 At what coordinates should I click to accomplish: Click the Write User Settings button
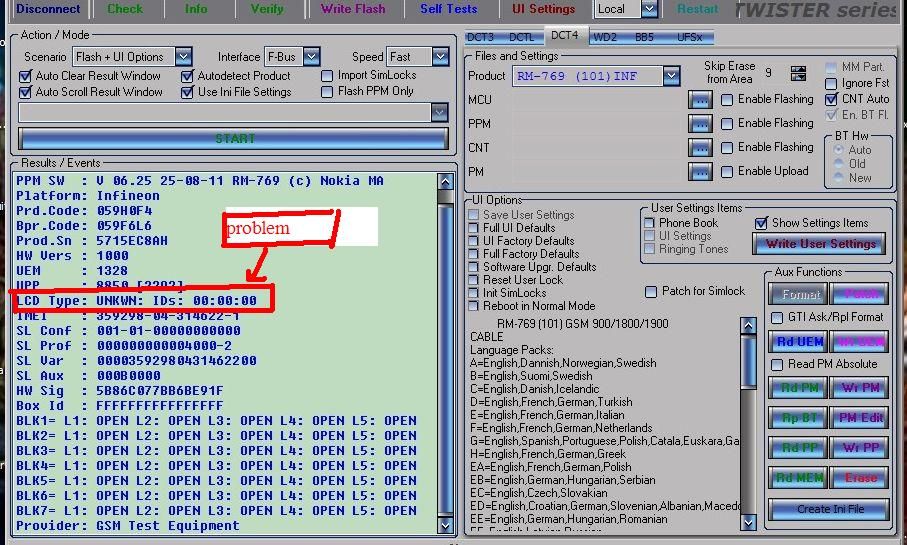[x=820, y=244]
